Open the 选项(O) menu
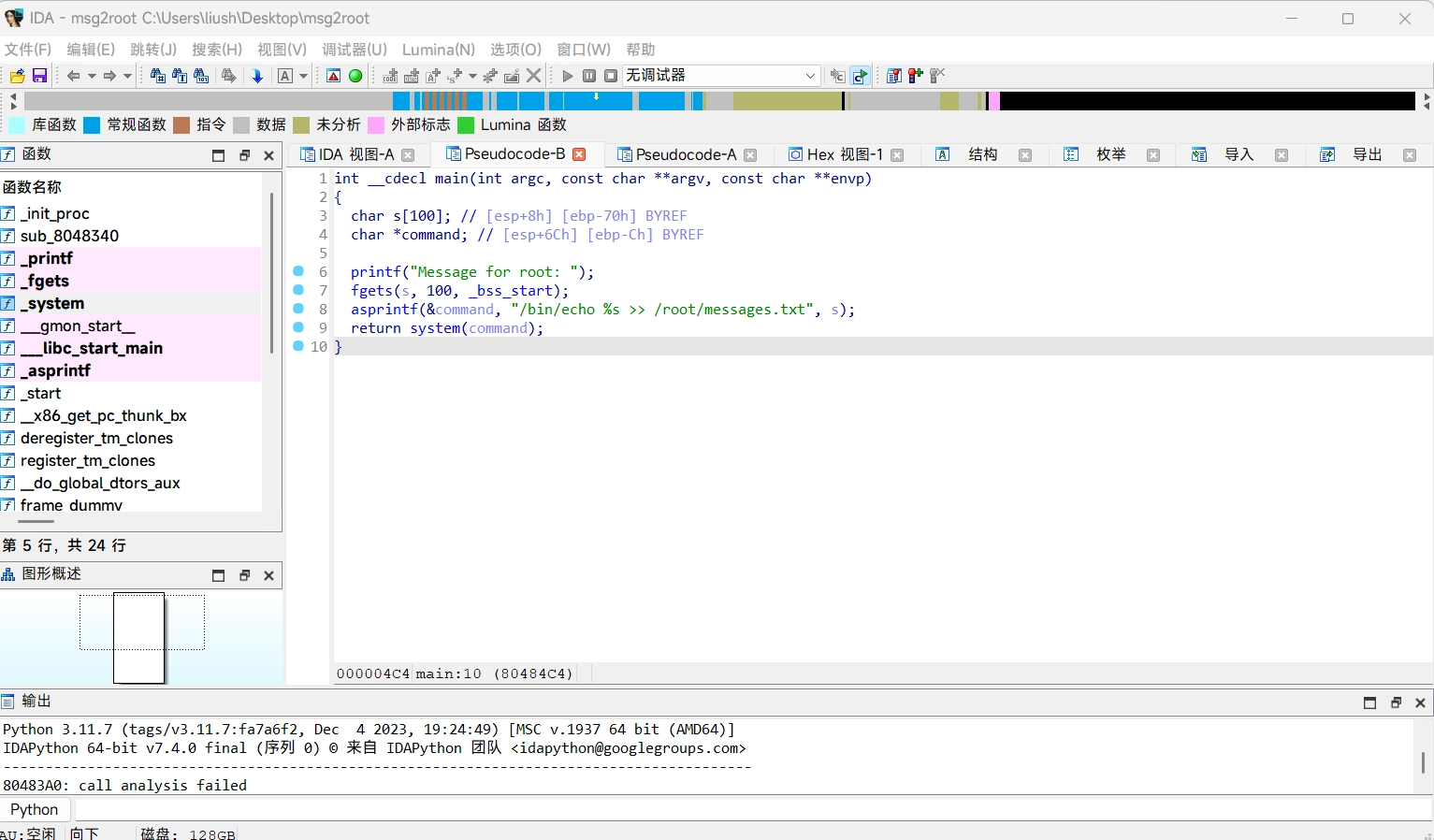 tap(515, 50)
